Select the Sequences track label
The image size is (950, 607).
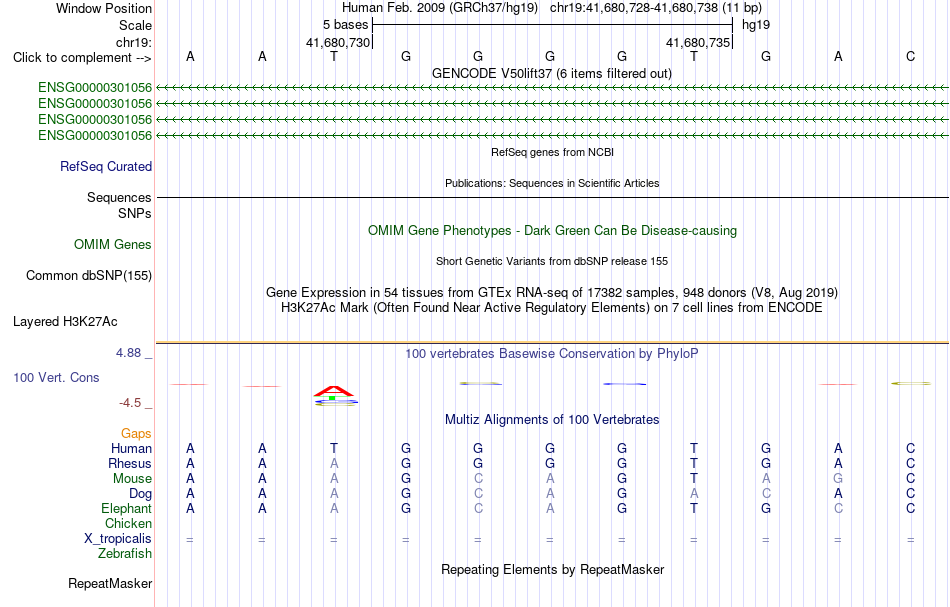point(119,197)
